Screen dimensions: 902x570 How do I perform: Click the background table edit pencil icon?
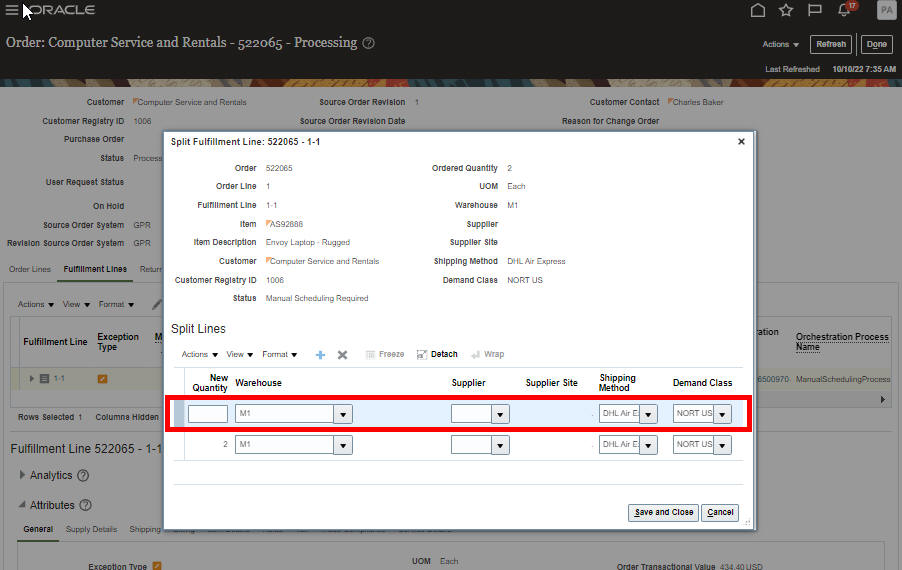point(156,304)
